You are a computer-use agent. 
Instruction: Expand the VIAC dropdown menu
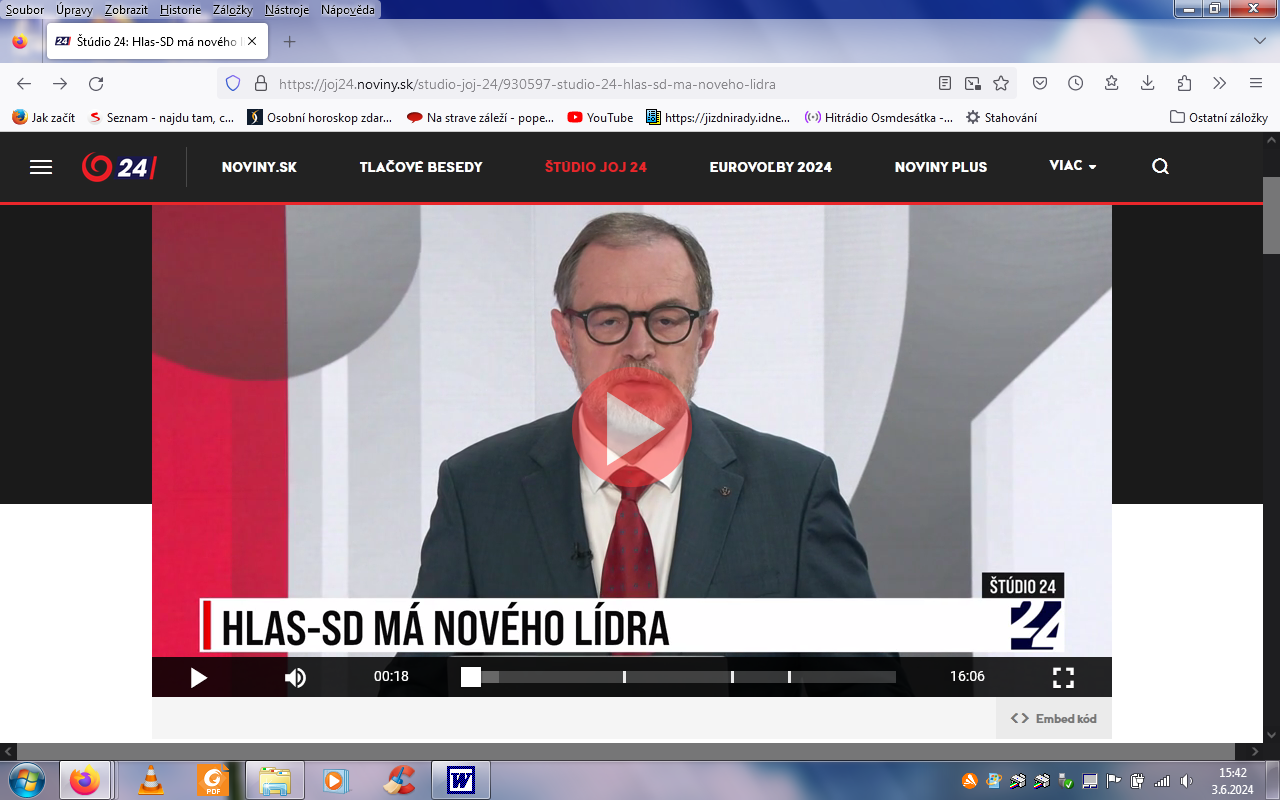(1072, 166)
